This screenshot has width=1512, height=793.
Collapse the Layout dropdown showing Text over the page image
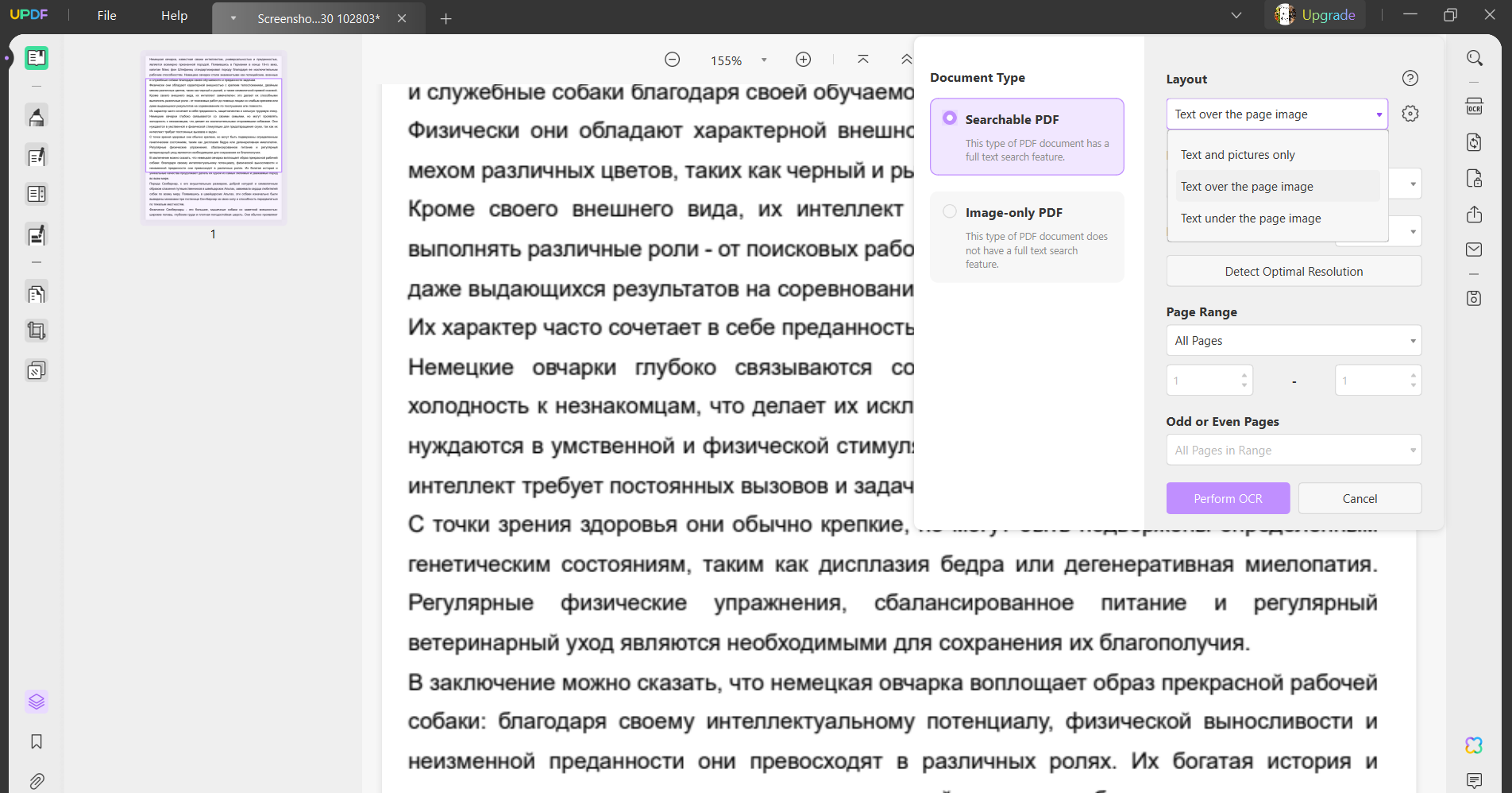click(x=1277, y=114)
